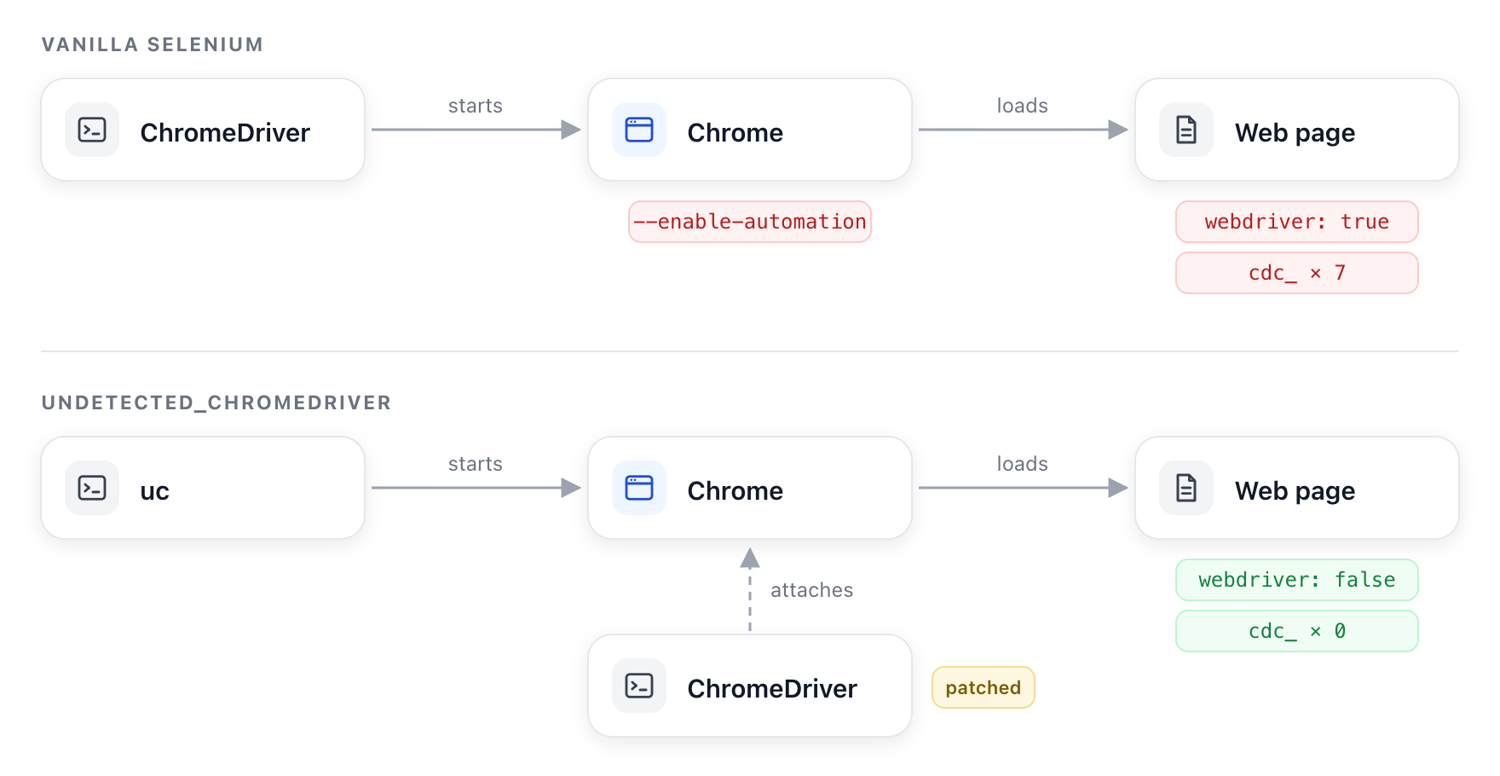Select the "webdriver: false" badge
Screen dimensions: 1500x776
pos(1297,580)
